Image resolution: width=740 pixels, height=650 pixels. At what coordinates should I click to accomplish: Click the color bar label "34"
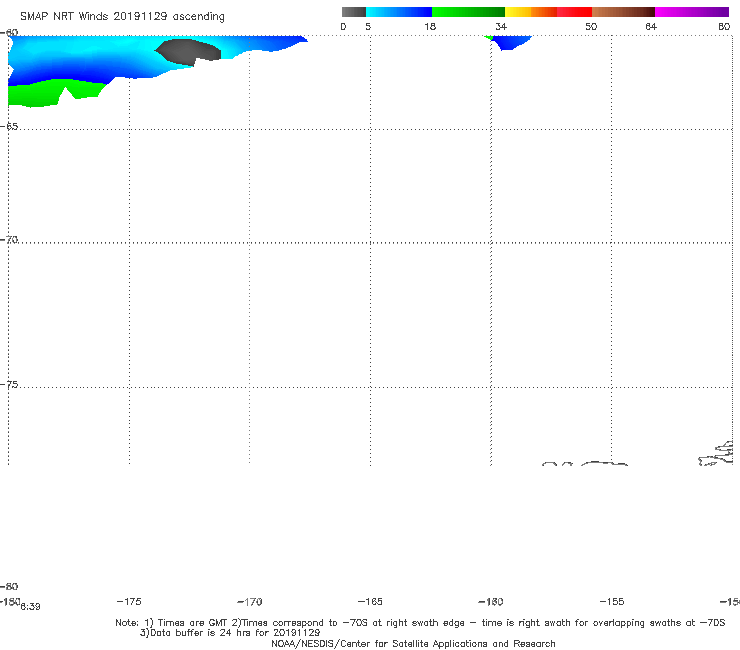(501, 26)
